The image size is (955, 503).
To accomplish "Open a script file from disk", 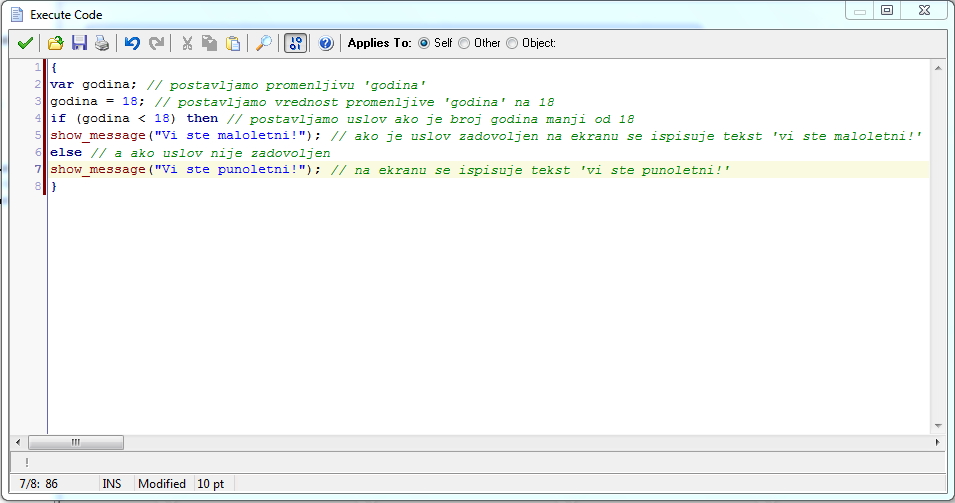I will [x=55, y=43].
